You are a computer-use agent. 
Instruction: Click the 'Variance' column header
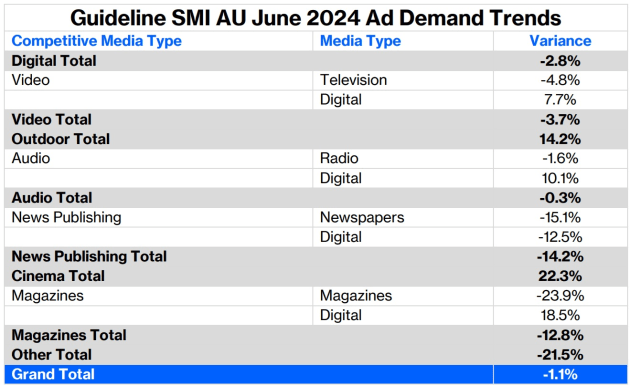click(x=560, y=41)
